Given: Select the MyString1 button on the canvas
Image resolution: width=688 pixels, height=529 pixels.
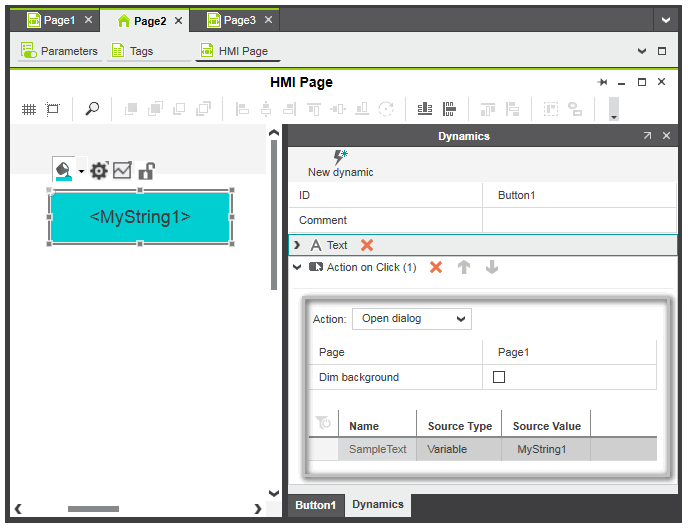Looking at the screenshot, I should 140,217.
